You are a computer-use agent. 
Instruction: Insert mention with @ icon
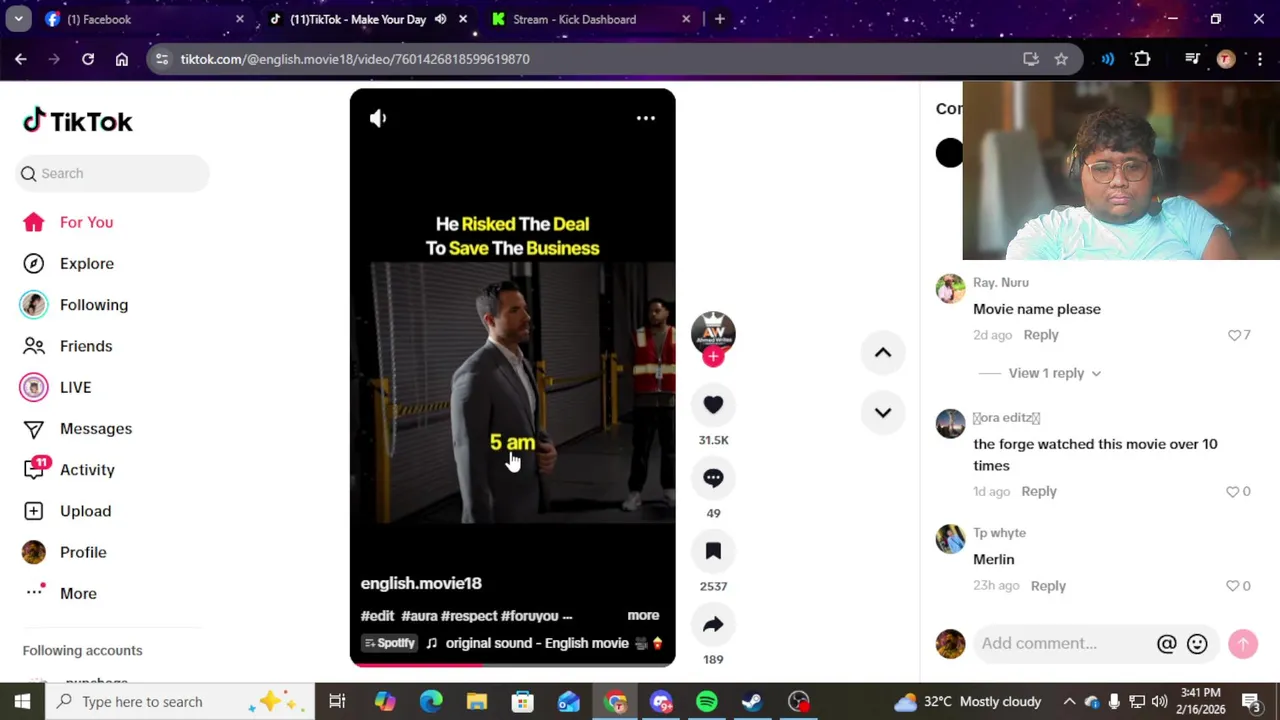[1166, 644]
